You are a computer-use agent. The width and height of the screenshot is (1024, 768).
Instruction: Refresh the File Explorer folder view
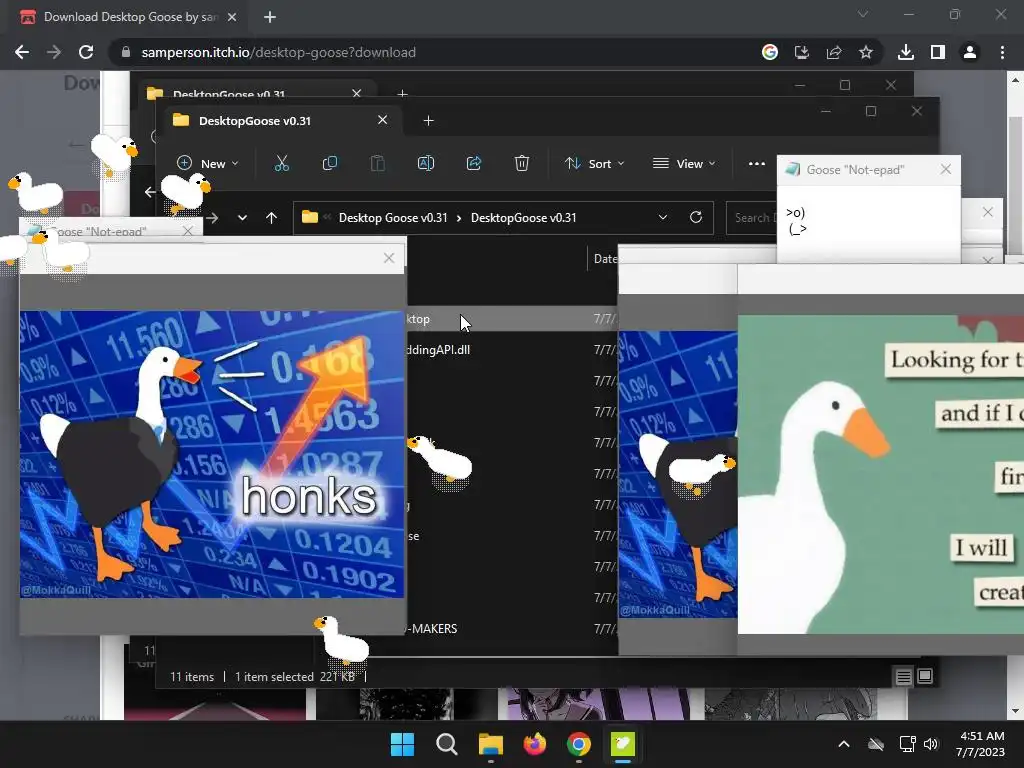(696, 217)
